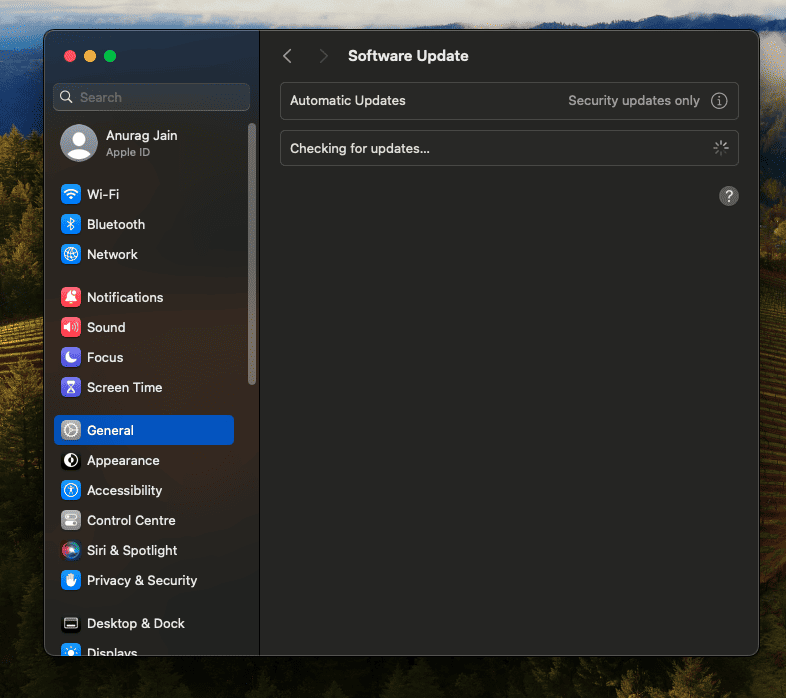Open the Siri & Spotlight icon
Image resolution: width=786 pixels, height=698 pixels.
(x=71, y=551)
